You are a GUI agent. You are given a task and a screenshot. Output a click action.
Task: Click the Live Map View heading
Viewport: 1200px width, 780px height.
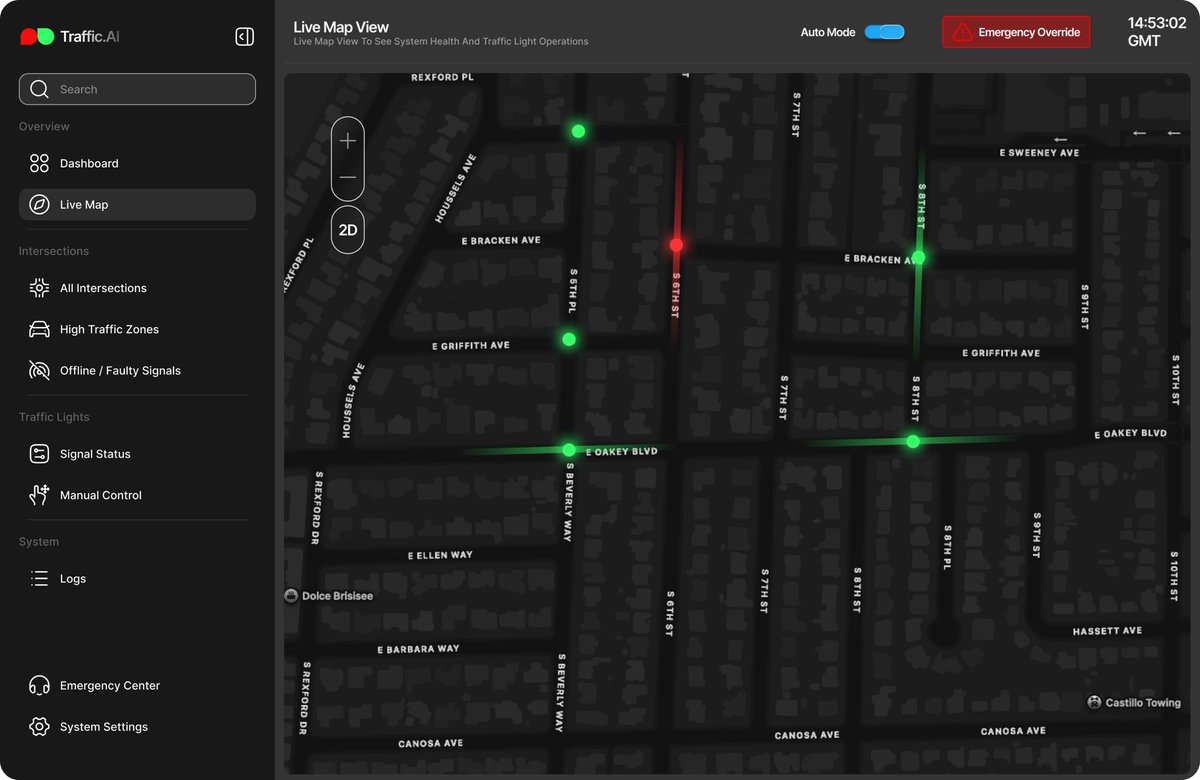pos(341,27)
